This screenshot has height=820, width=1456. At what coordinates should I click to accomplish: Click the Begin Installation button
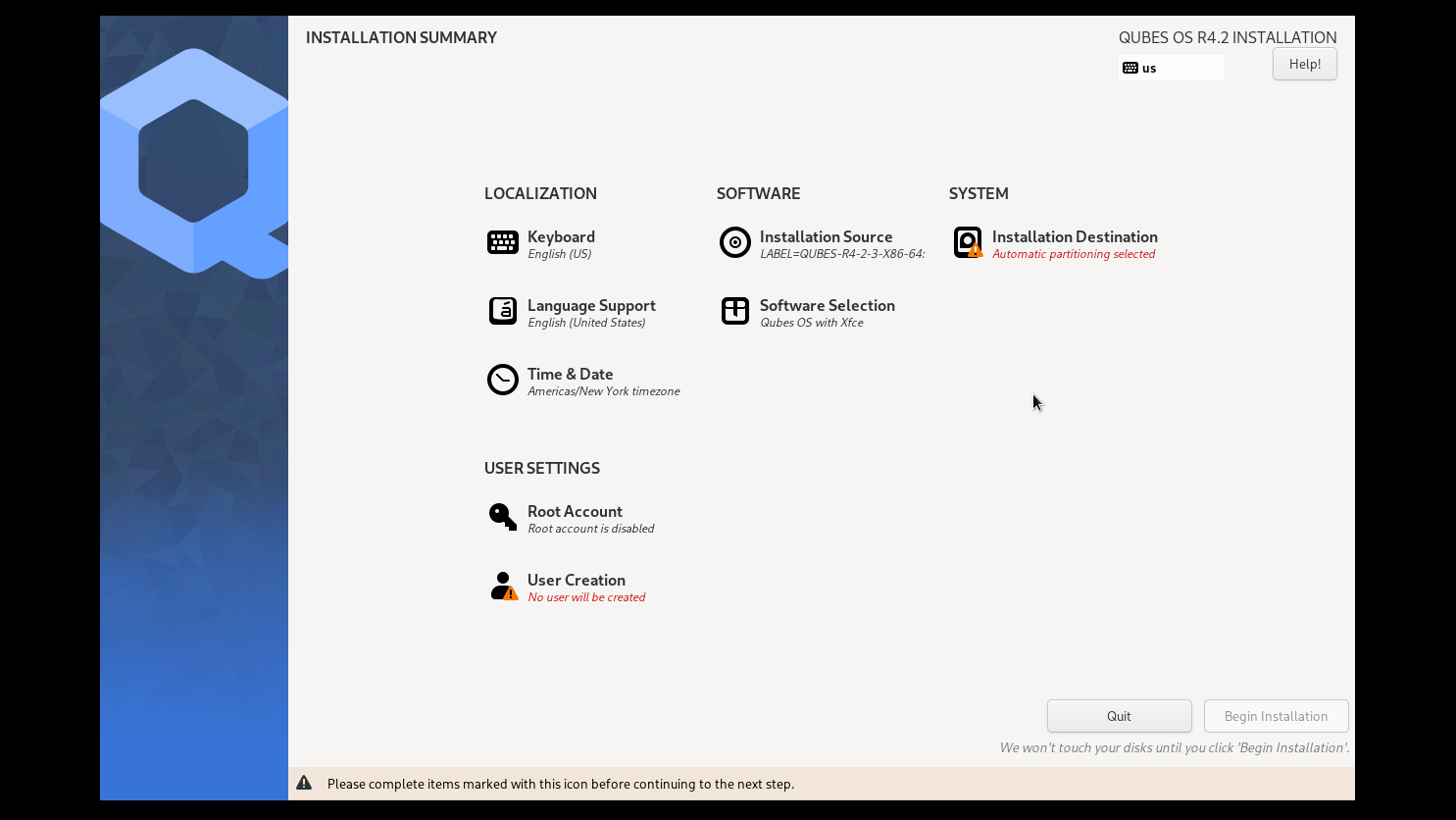pos(1277,716)
